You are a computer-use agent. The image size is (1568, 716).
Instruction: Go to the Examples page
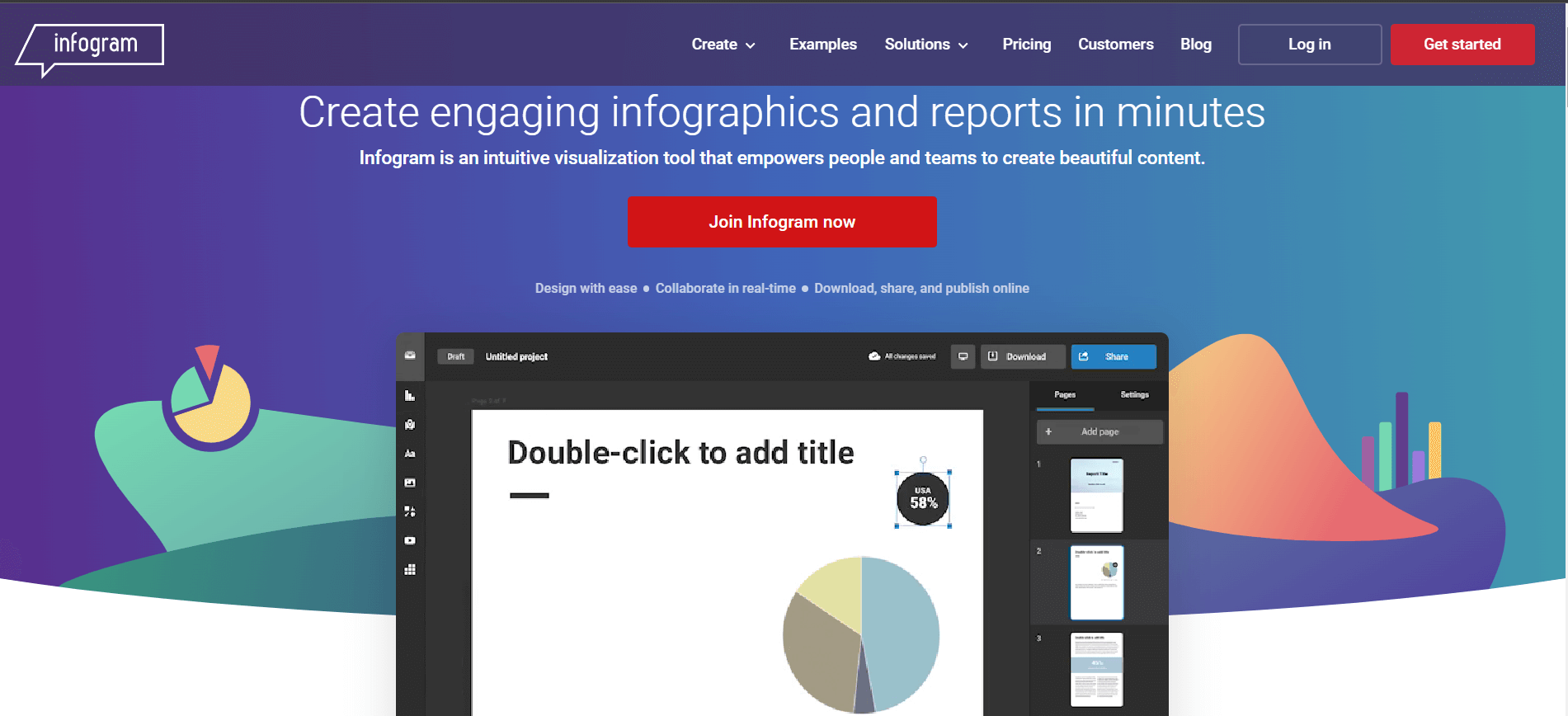tap(822, 45)
